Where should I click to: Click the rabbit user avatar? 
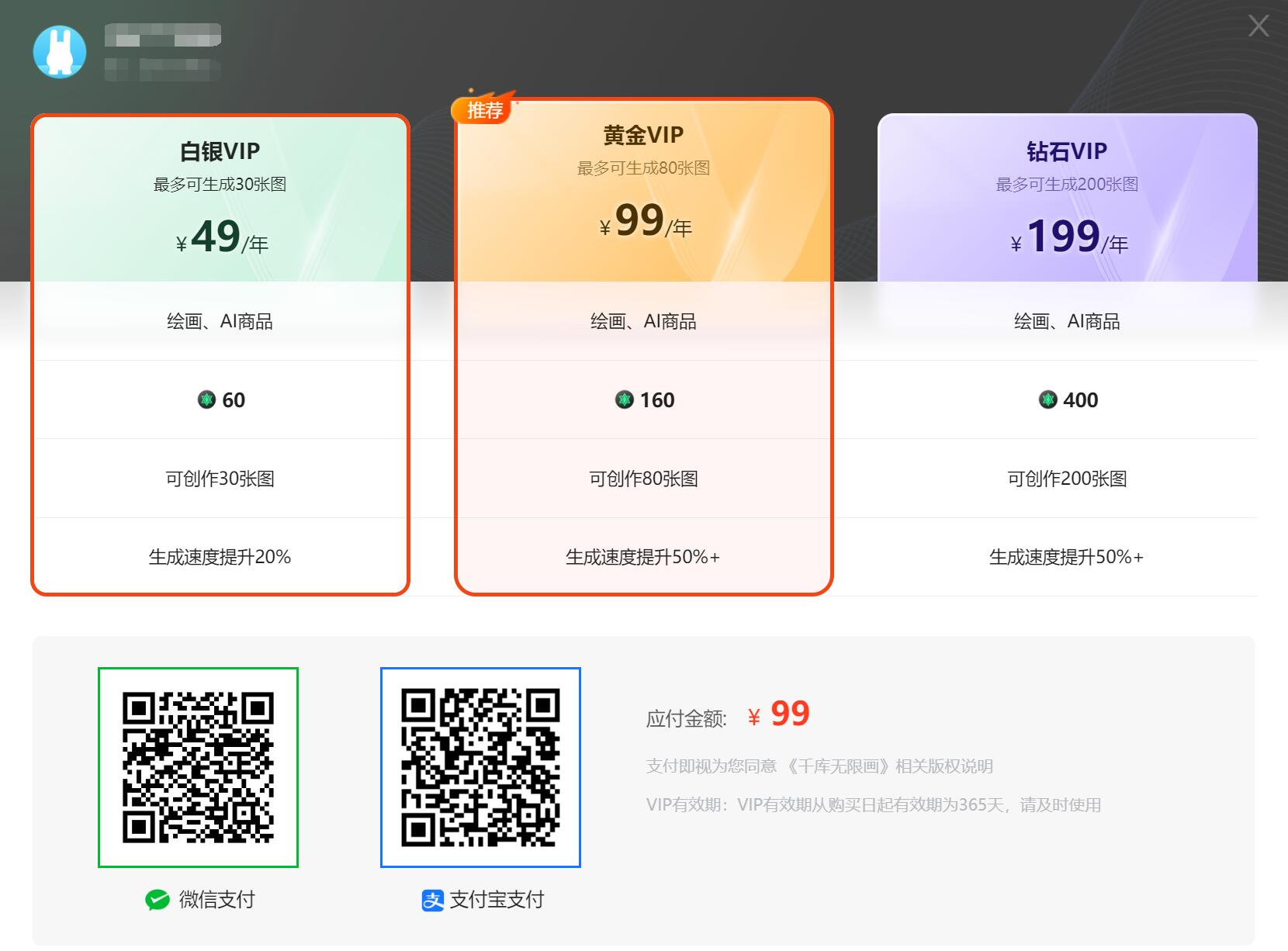pos(60,51)
